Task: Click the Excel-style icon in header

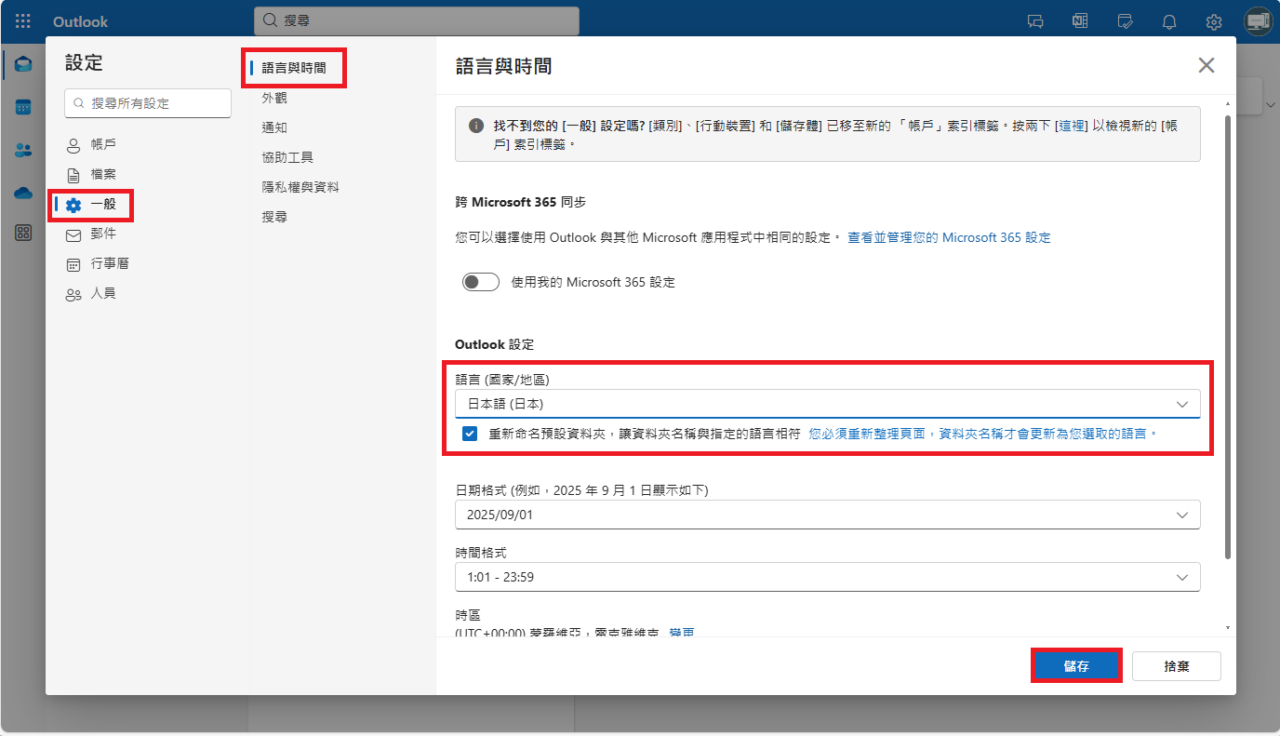Action: (1080, 21)
